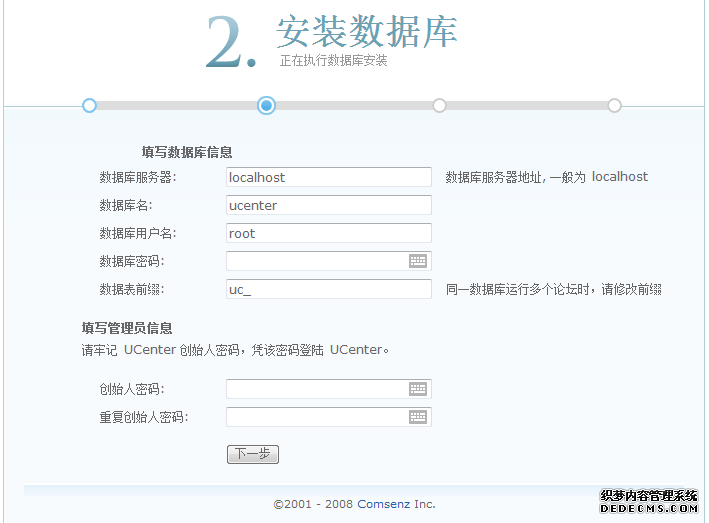Click the 下一步 button

point(252,454)
